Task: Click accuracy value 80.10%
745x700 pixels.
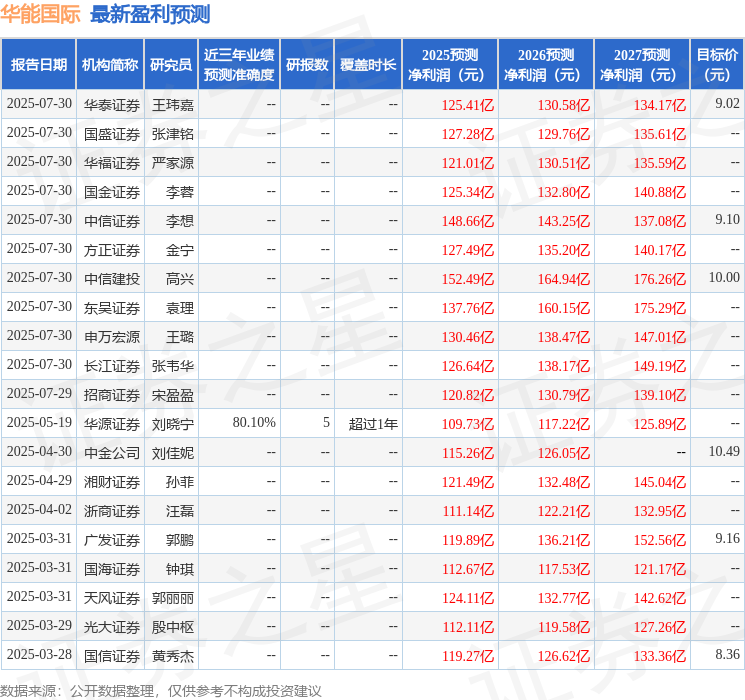Action: [254, 422]
